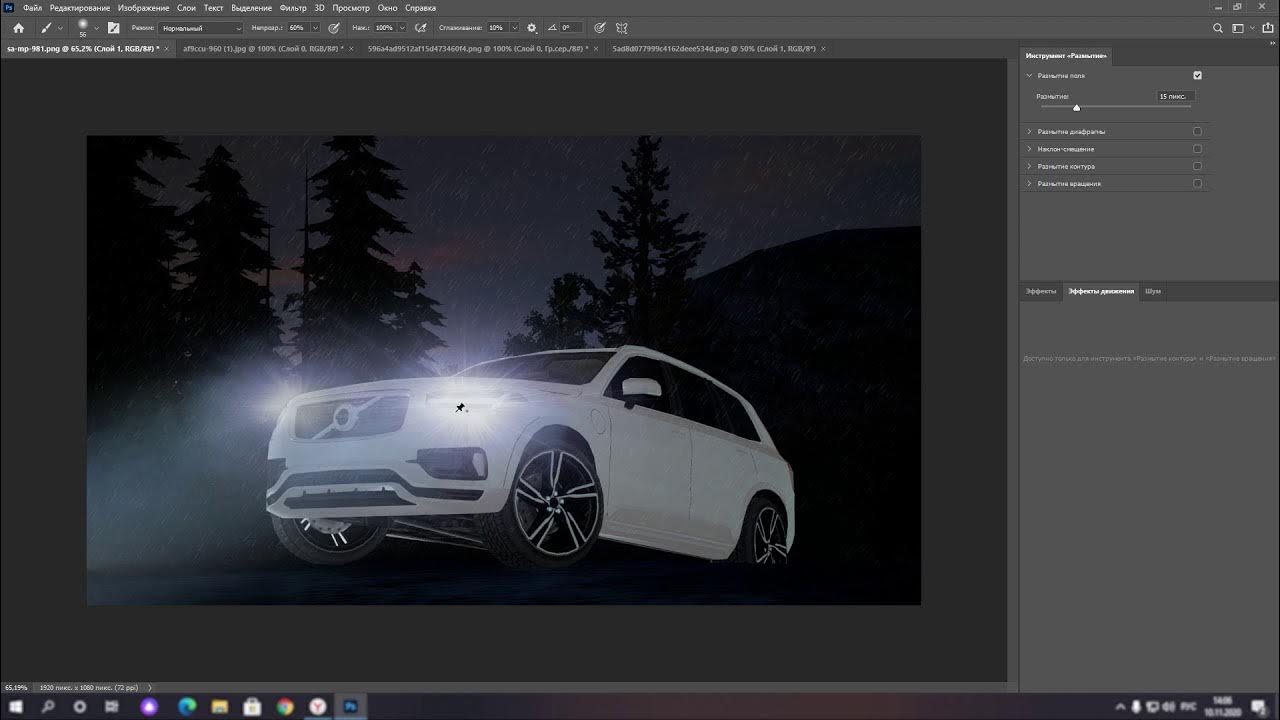Enable the Размытие диафрагмы checkbox
The width and height of the screenshot is (1280, 720).
click(x=1197, y=131)
